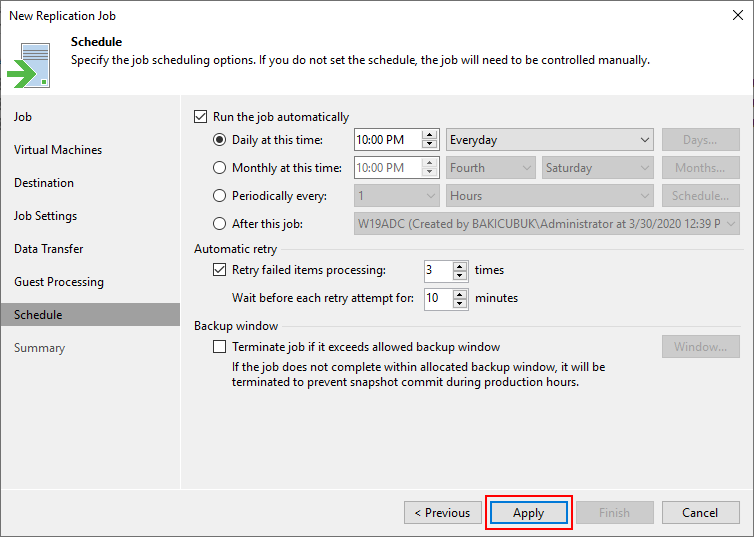Increase retry times with up arrow
The height and width of the screenshot is (537, 754).
click(460, 266)
